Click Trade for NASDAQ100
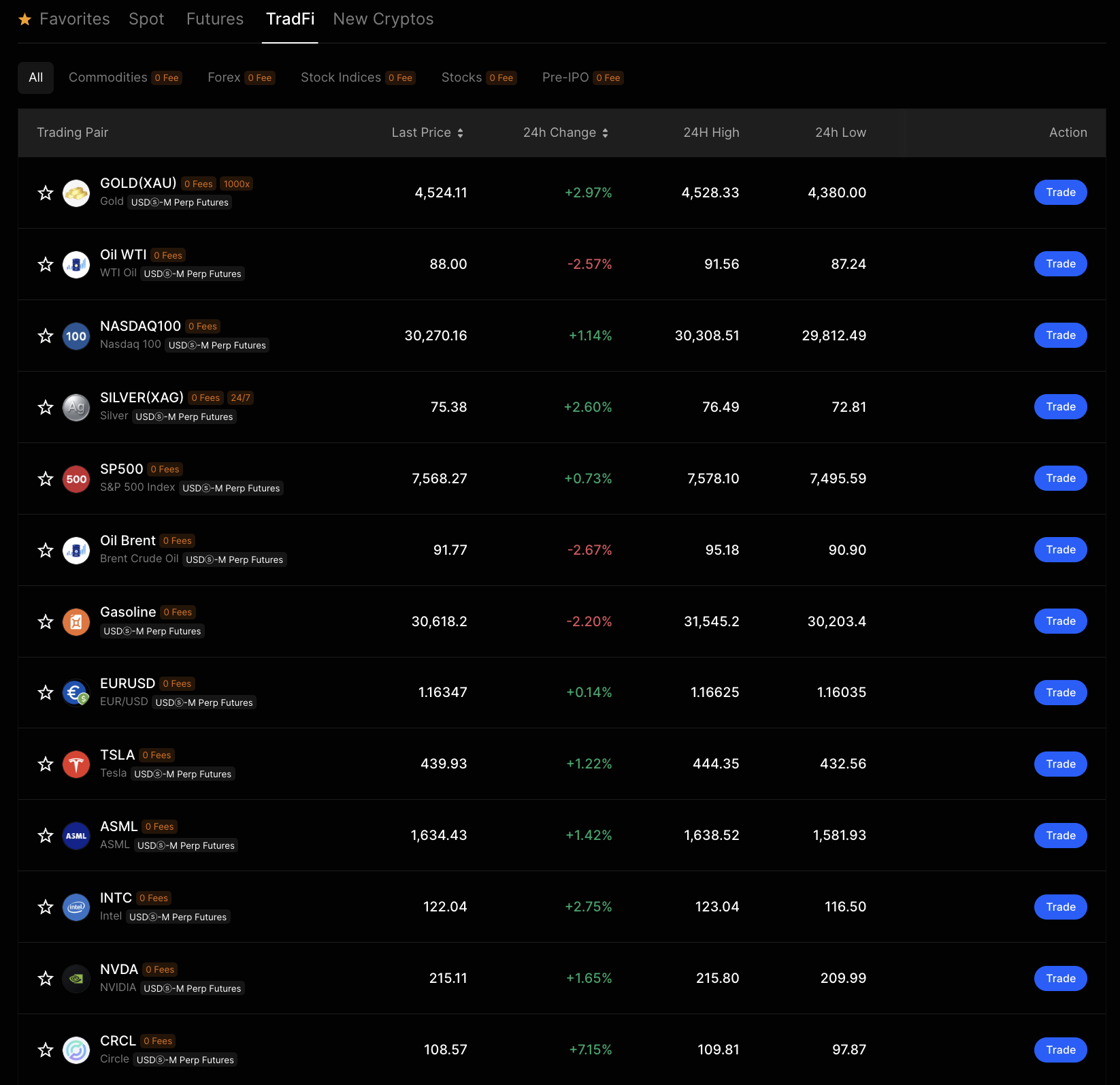This screenshot has height=1085, width=1120. tap(1061, 336)
